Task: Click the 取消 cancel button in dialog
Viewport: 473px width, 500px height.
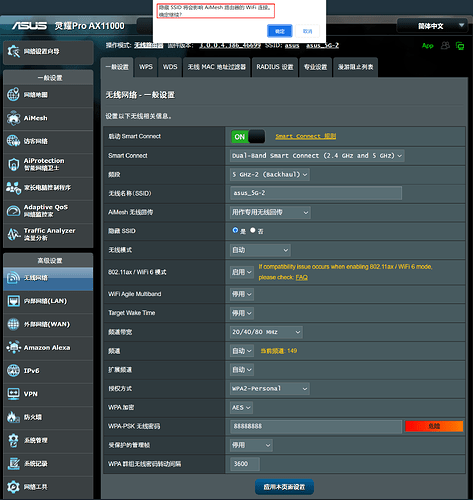Action: click(307, 31)
